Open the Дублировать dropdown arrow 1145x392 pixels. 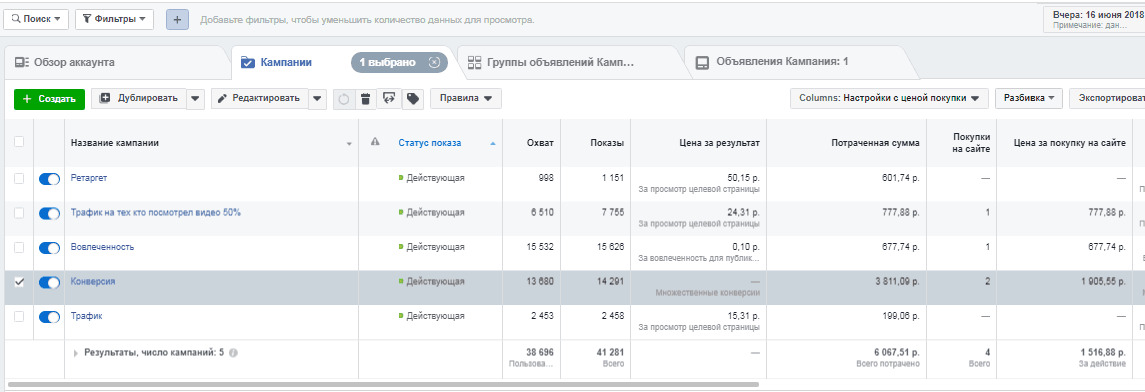196,99
